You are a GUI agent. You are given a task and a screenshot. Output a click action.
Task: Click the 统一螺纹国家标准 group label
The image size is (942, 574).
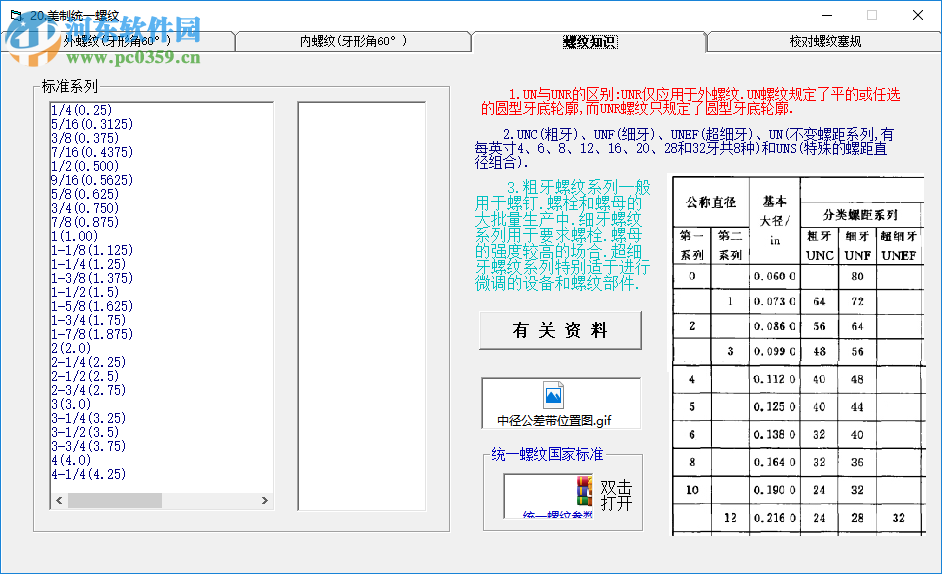click(x=547, y=454)
